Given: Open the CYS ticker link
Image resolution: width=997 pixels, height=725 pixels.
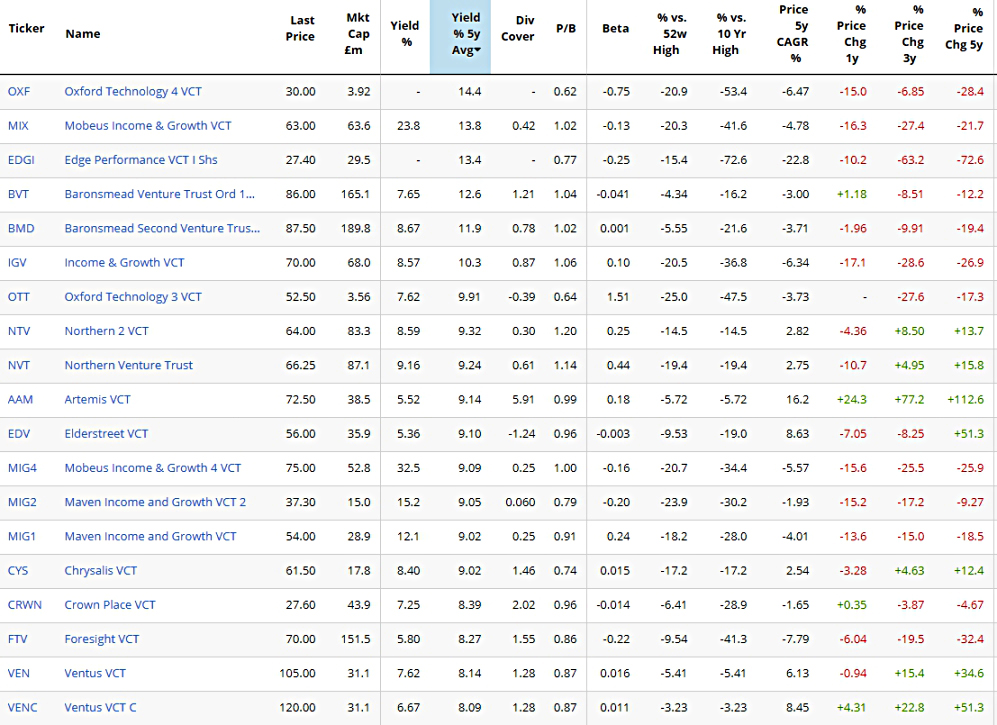Looking at the screenshot, I should coord(18,571).
